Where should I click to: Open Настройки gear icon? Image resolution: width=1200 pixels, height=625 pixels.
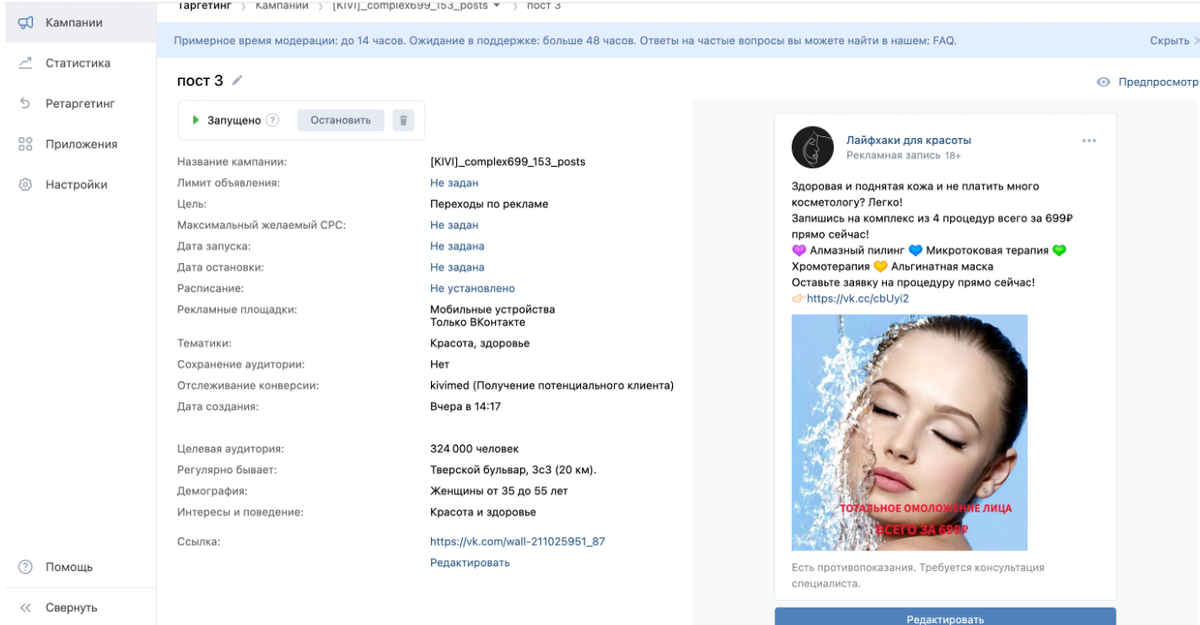click(26, 185)
